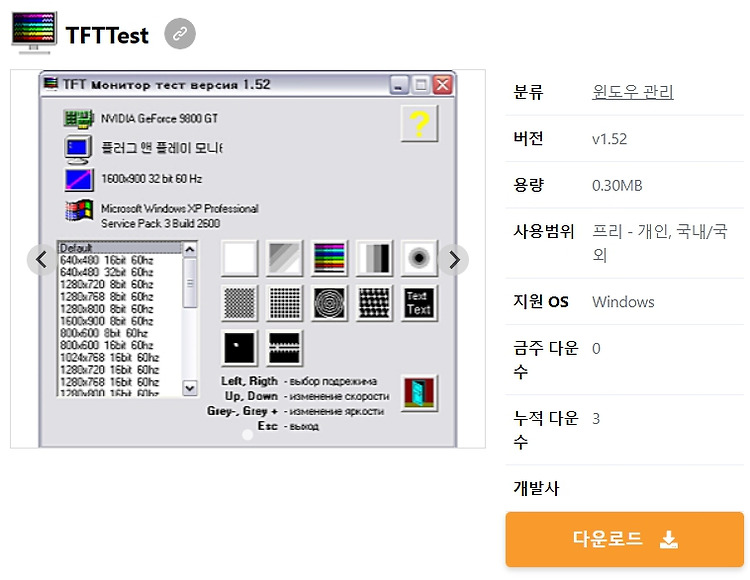Screen dimensions: 750x580
Task: Click the TFTTest app logo icon
Action: click(34, 33)
